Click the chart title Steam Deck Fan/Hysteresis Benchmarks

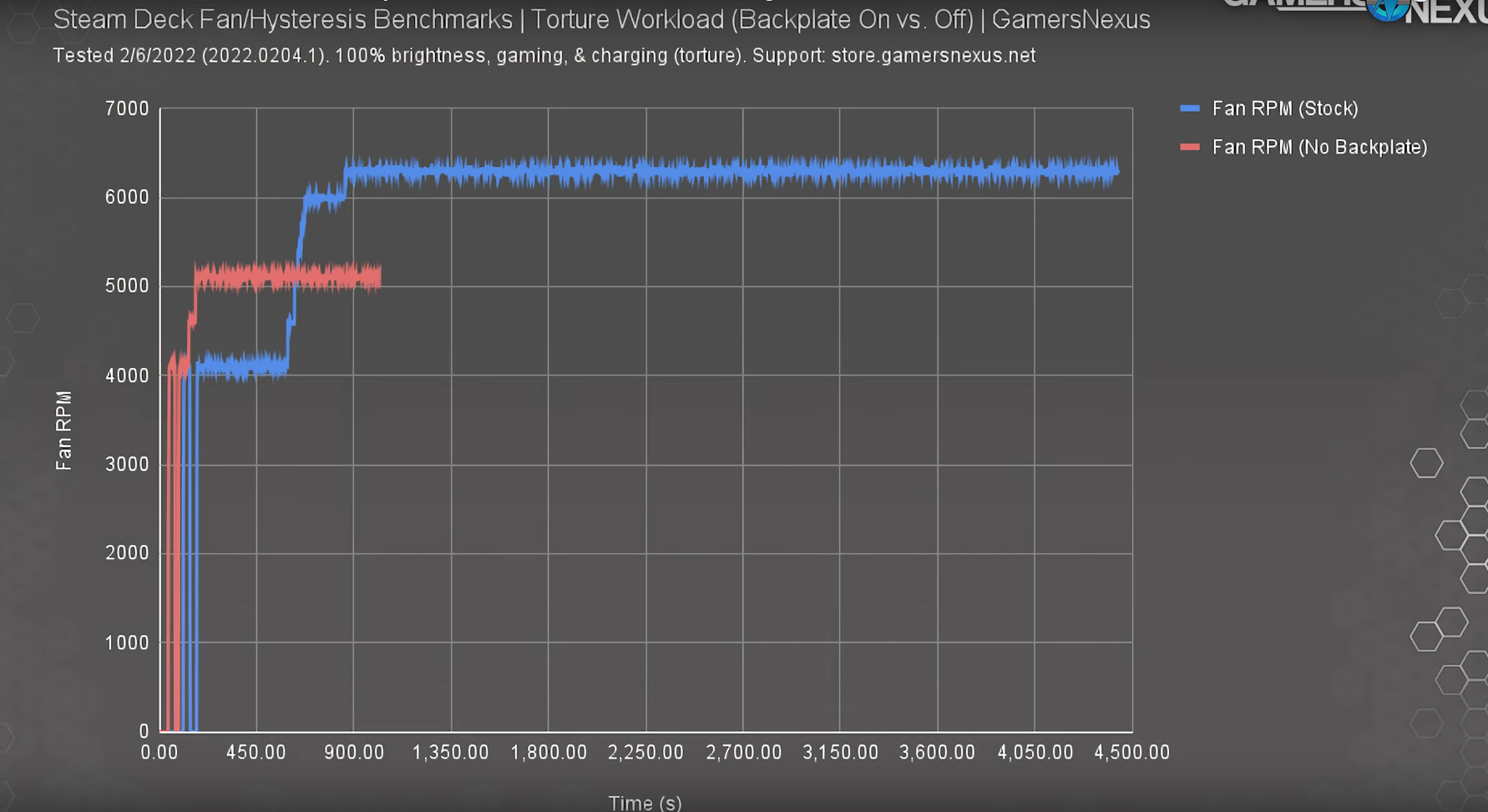pos(283,19)
